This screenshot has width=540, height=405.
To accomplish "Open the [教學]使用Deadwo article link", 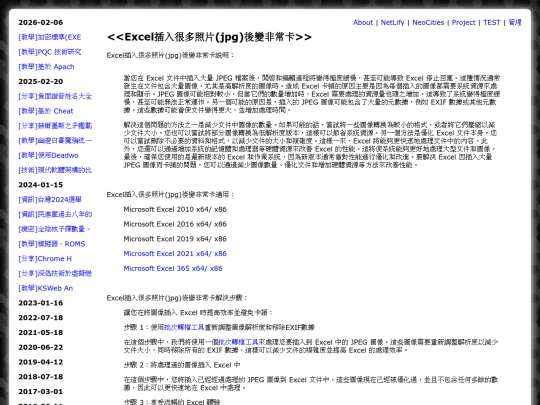I will coord(48,155).
